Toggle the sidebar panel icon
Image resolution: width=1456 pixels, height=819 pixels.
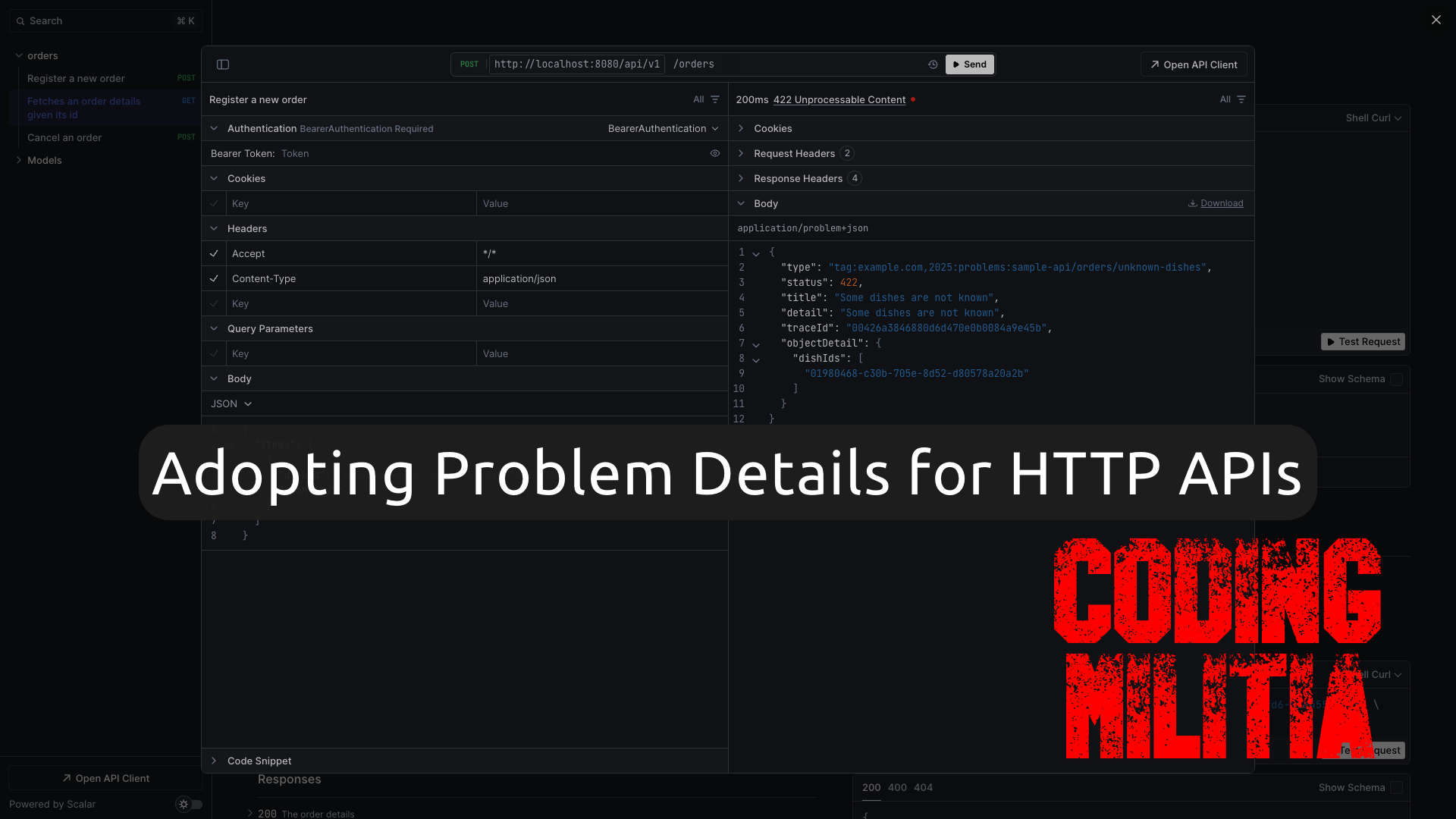point(223,64)
